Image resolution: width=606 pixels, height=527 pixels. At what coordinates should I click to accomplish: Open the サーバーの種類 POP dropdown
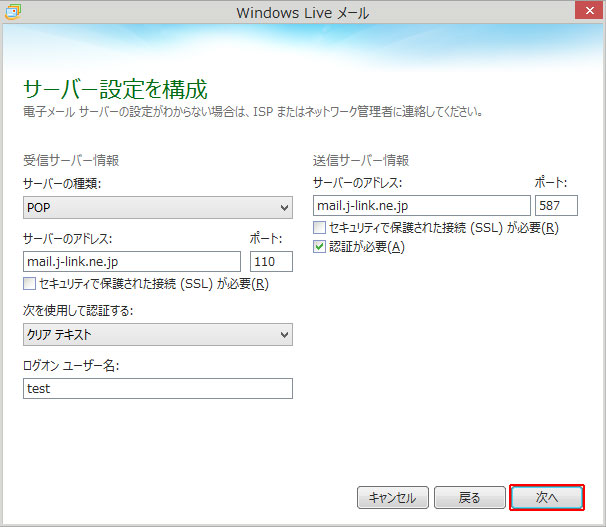click(x=158, y=207)
